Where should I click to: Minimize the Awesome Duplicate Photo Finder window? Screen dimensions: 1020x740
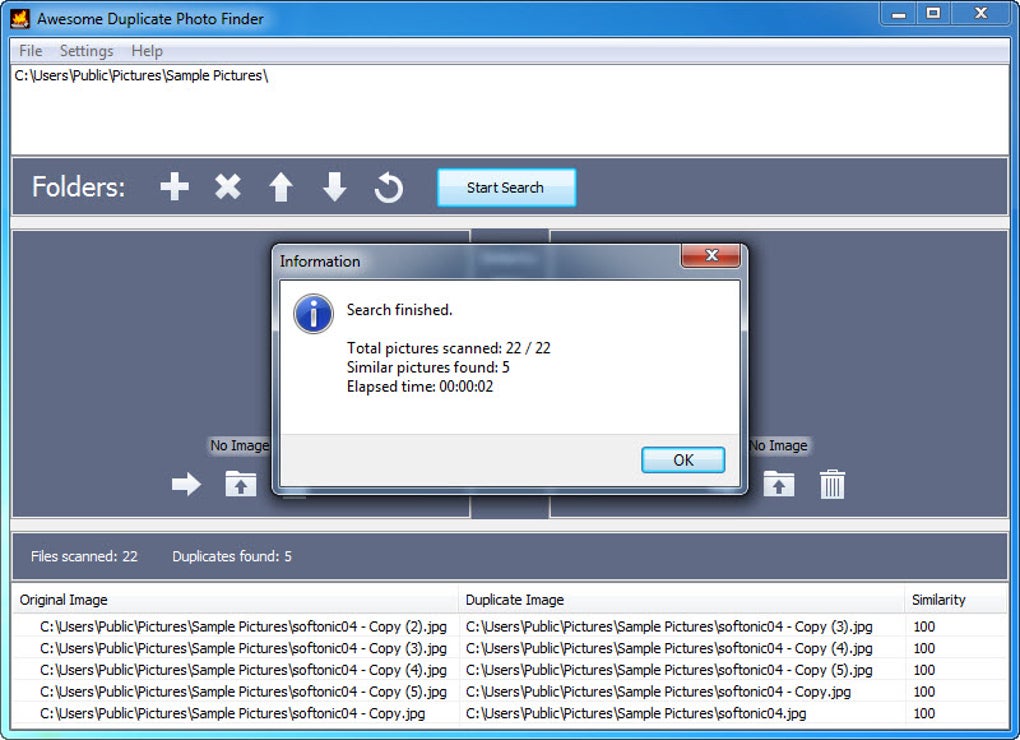pos(899,14)
